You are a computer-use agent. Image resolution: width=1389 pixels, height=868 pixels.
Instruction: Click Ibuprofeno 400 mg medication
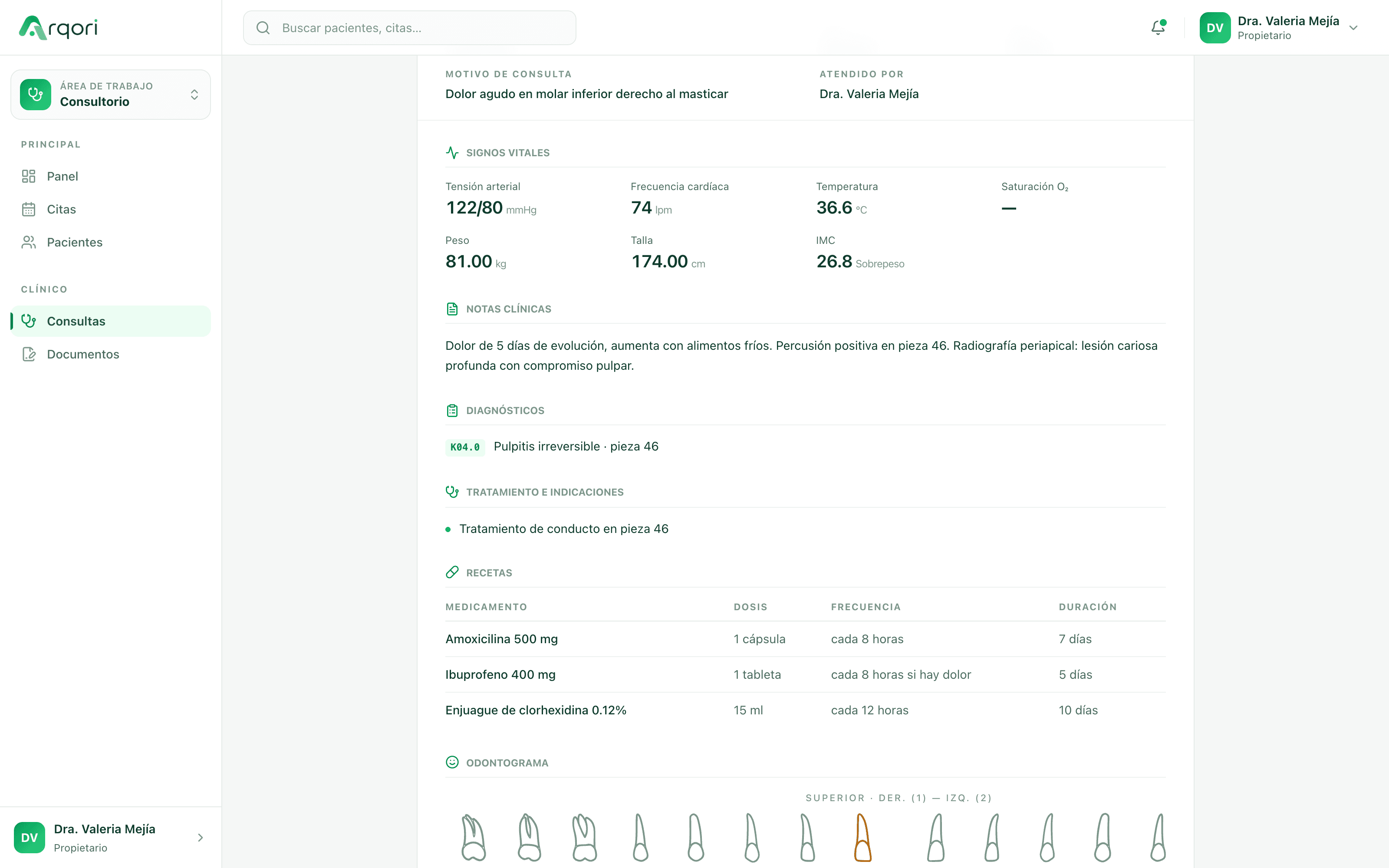point(500,674)
